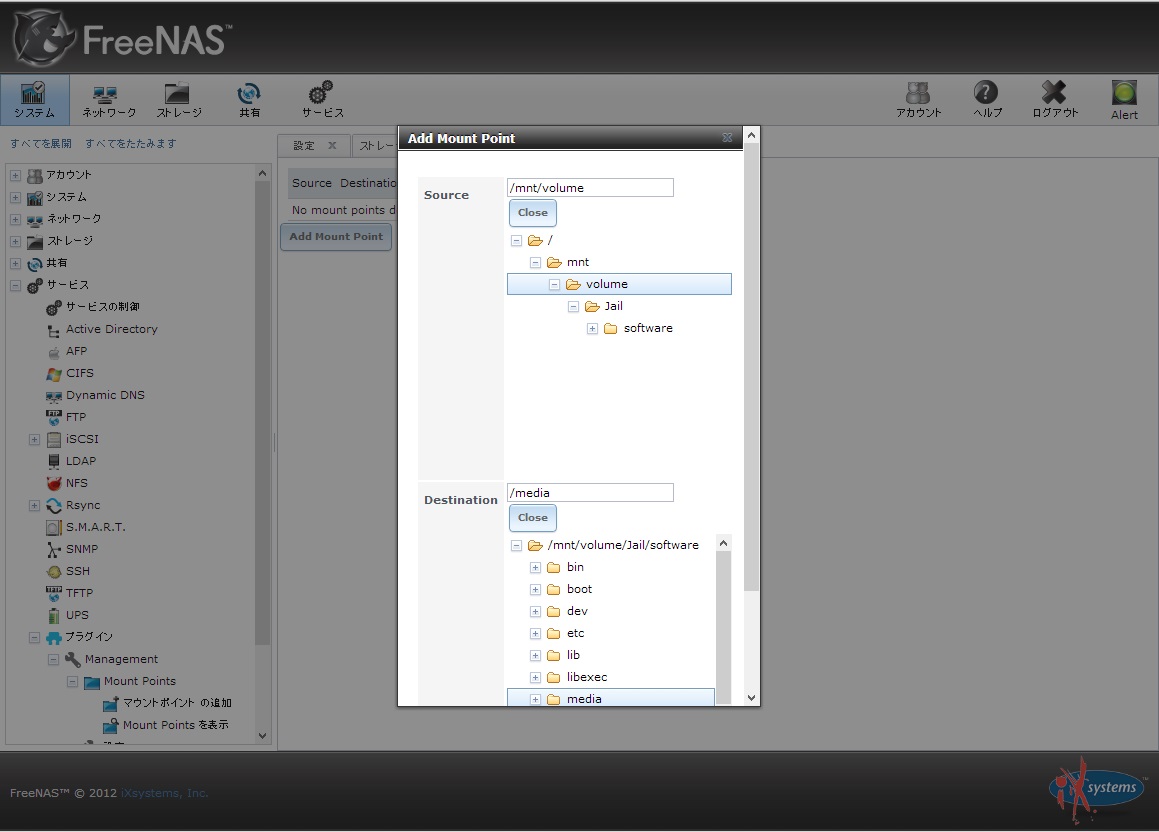Viewport: 1159px width, 832px height.
Task: Click the Destination path input field
Action: point(590,493)
